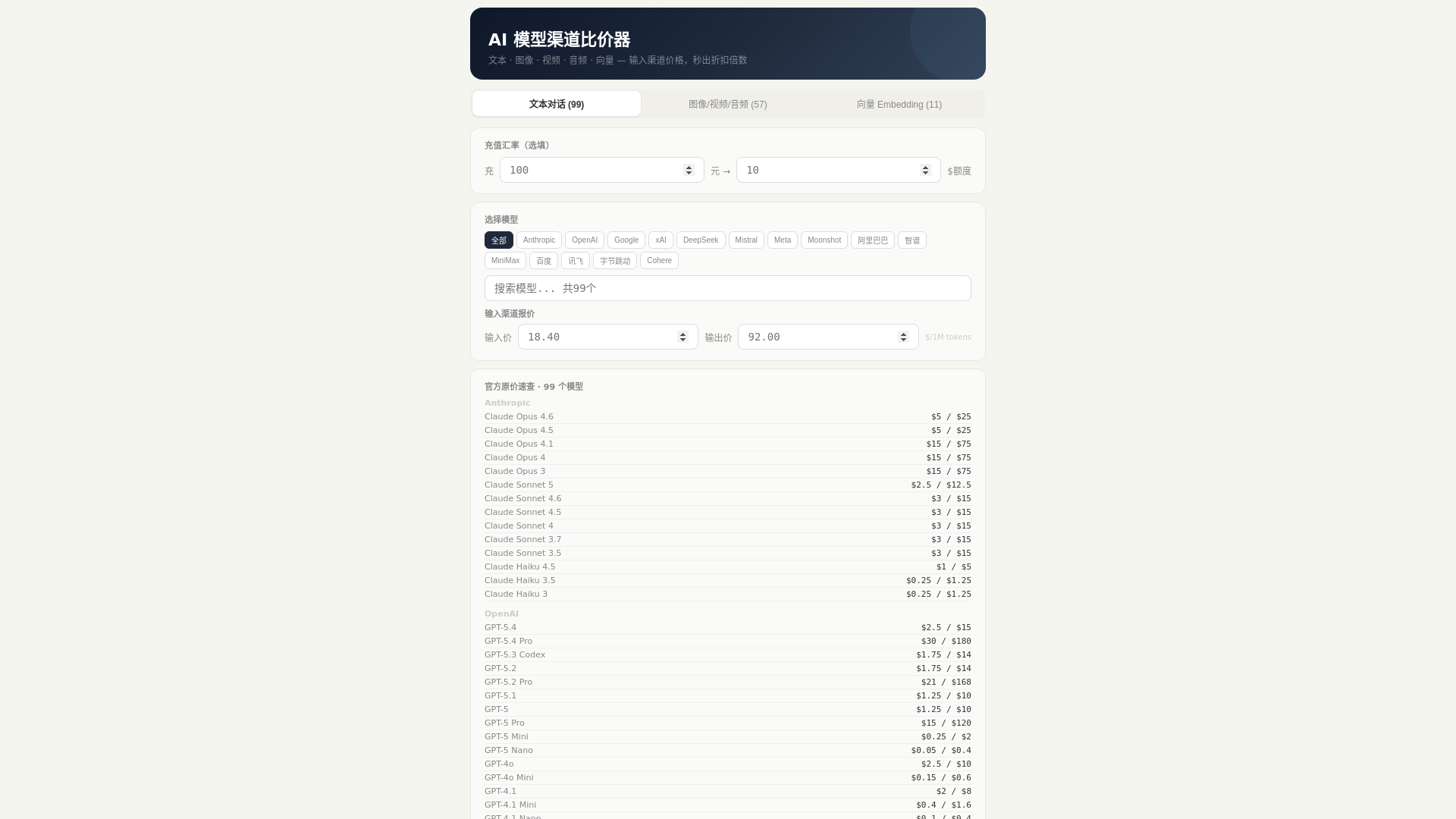The image size is (1456, 819).
Task: Select the GPT-4o Mini row
Action: (x=728, y=778)
